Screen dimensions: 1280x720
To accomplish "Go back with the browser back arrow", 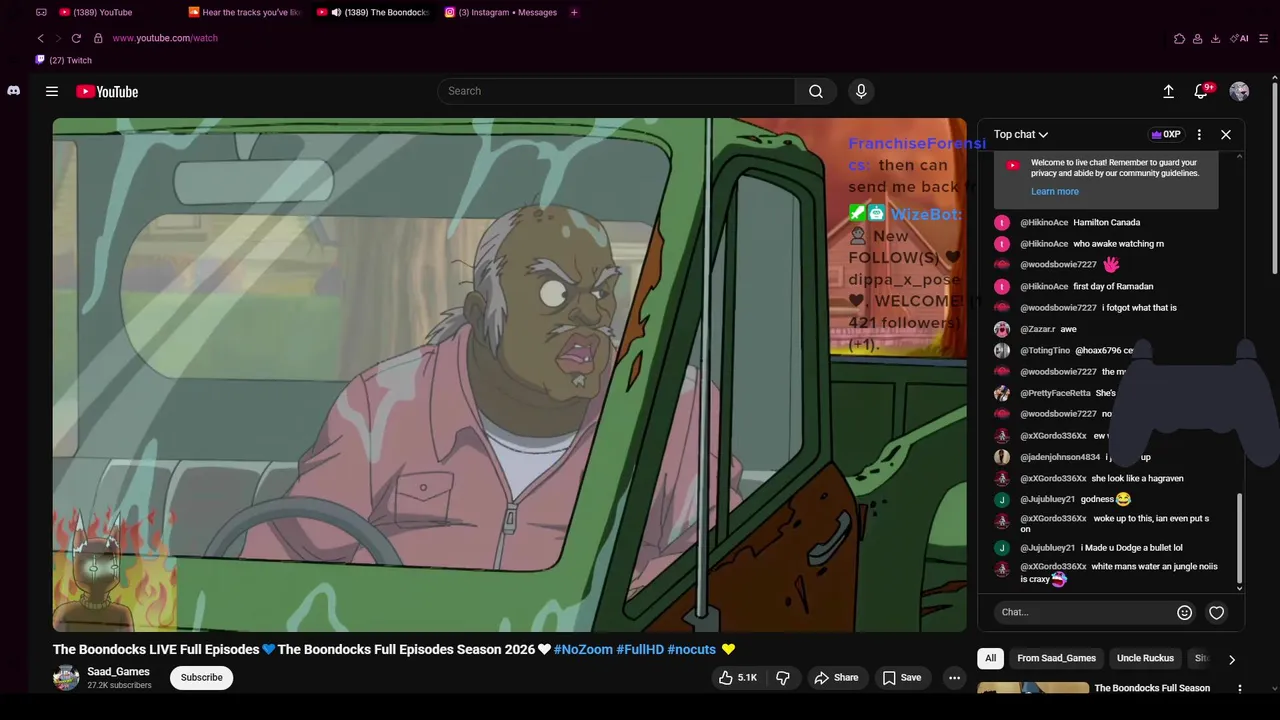I will tap(40, 38).
